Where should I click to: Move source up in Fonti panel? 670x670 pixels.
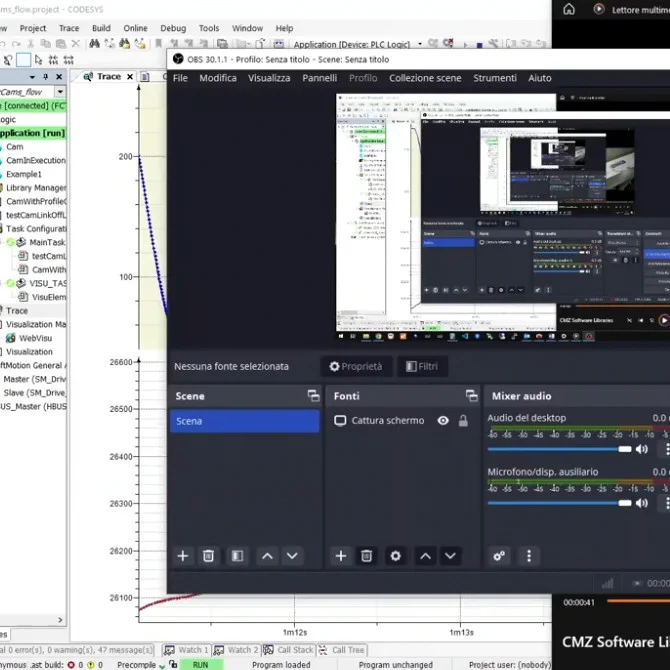coord(425,556)
